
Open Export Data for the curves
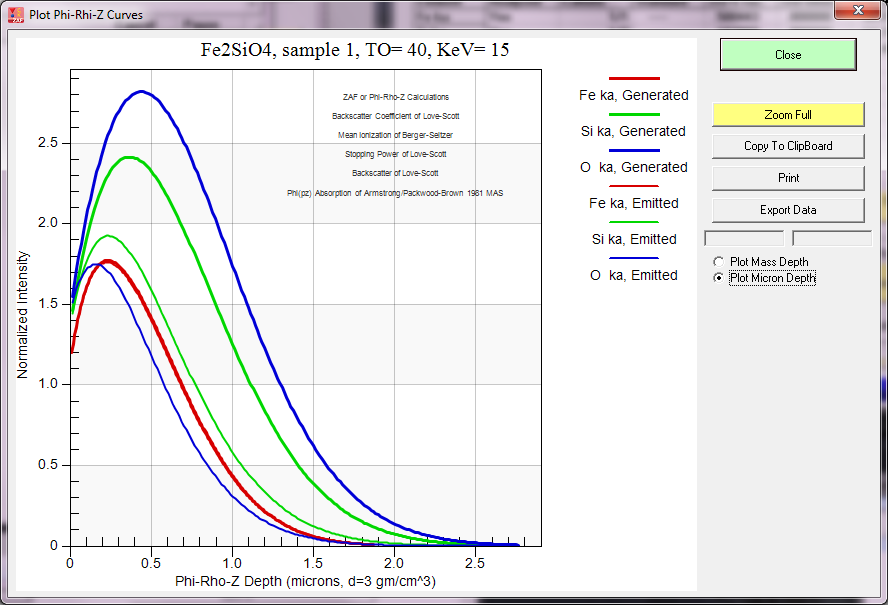[x=788, y=210]
